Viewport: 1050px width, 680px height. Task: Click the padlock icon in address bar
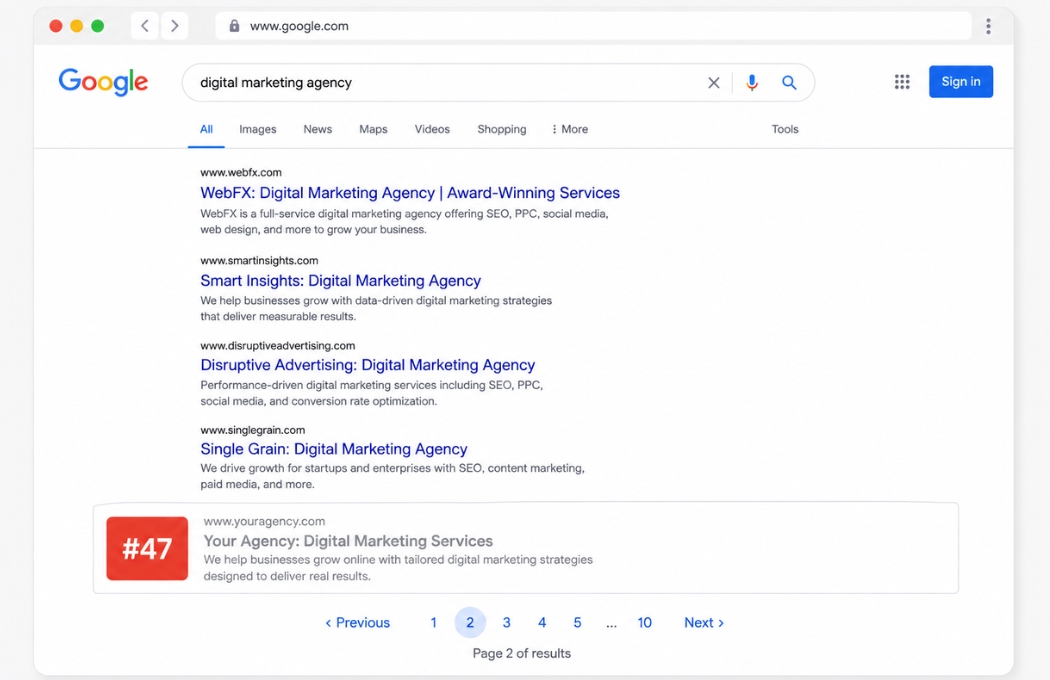pyautogui.click(x=234, y=26)
